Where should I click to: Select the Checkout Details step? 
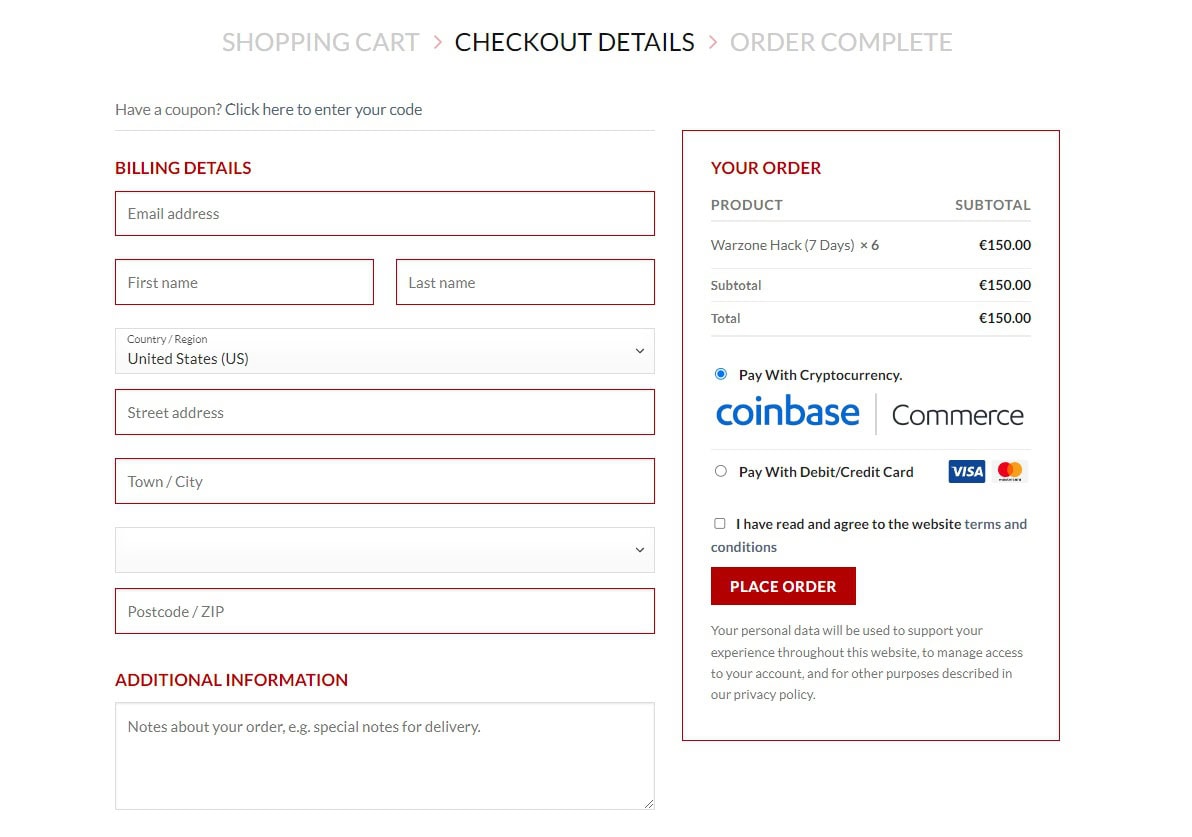[x=574, y=42]
